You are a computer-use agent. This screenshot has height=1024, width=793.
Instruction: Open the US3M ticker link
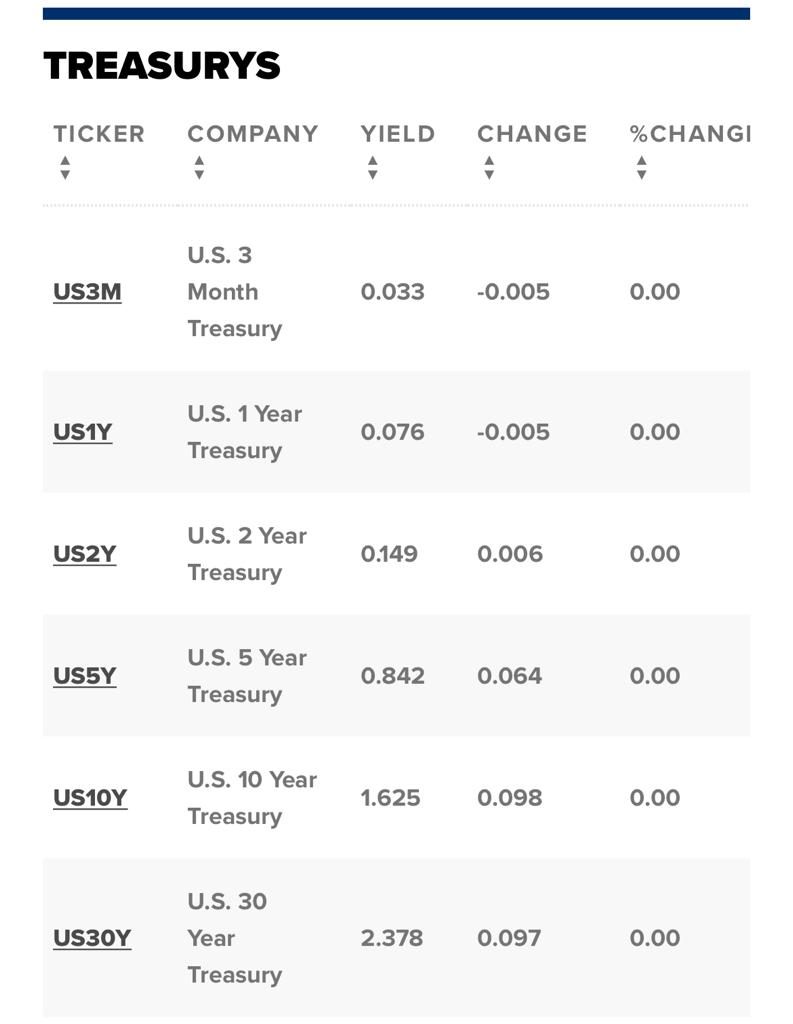coord(88,292)
